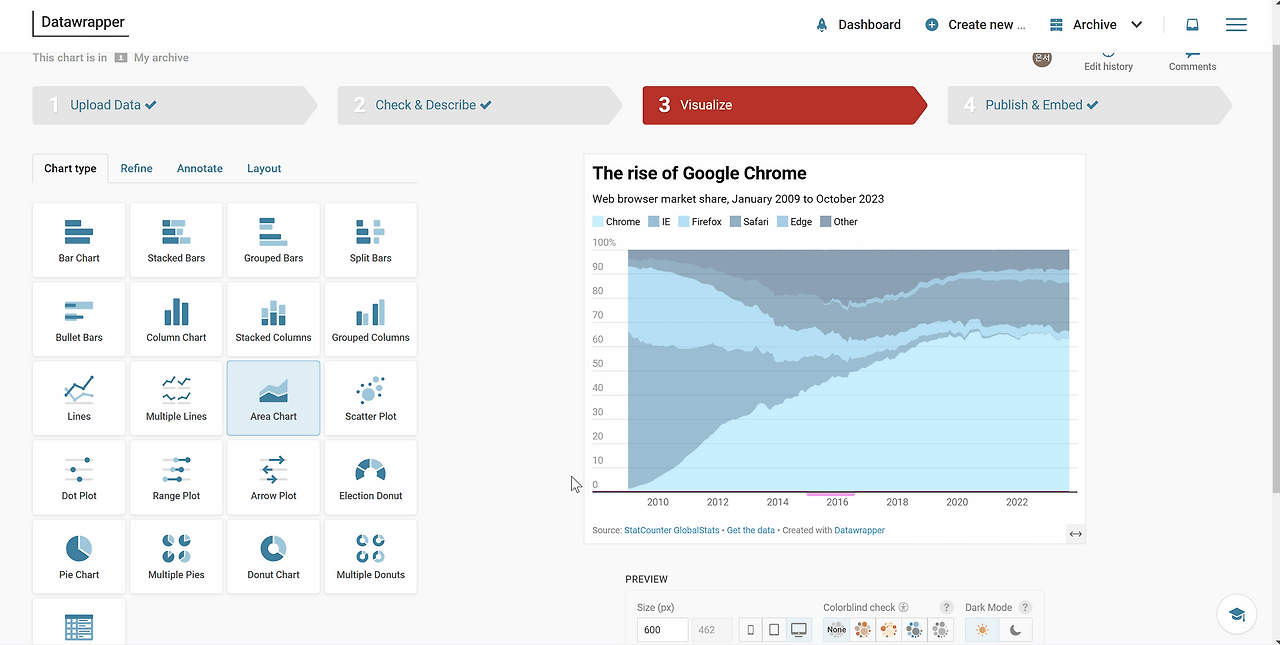
Task: Set colorblind check to None
Action: pos(836,630)
